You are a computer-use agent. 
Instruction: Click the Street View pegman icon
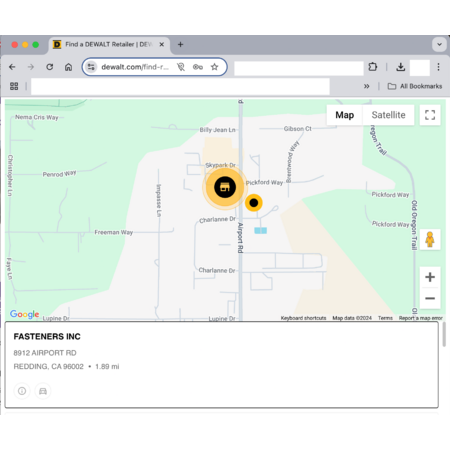(430, 239)
